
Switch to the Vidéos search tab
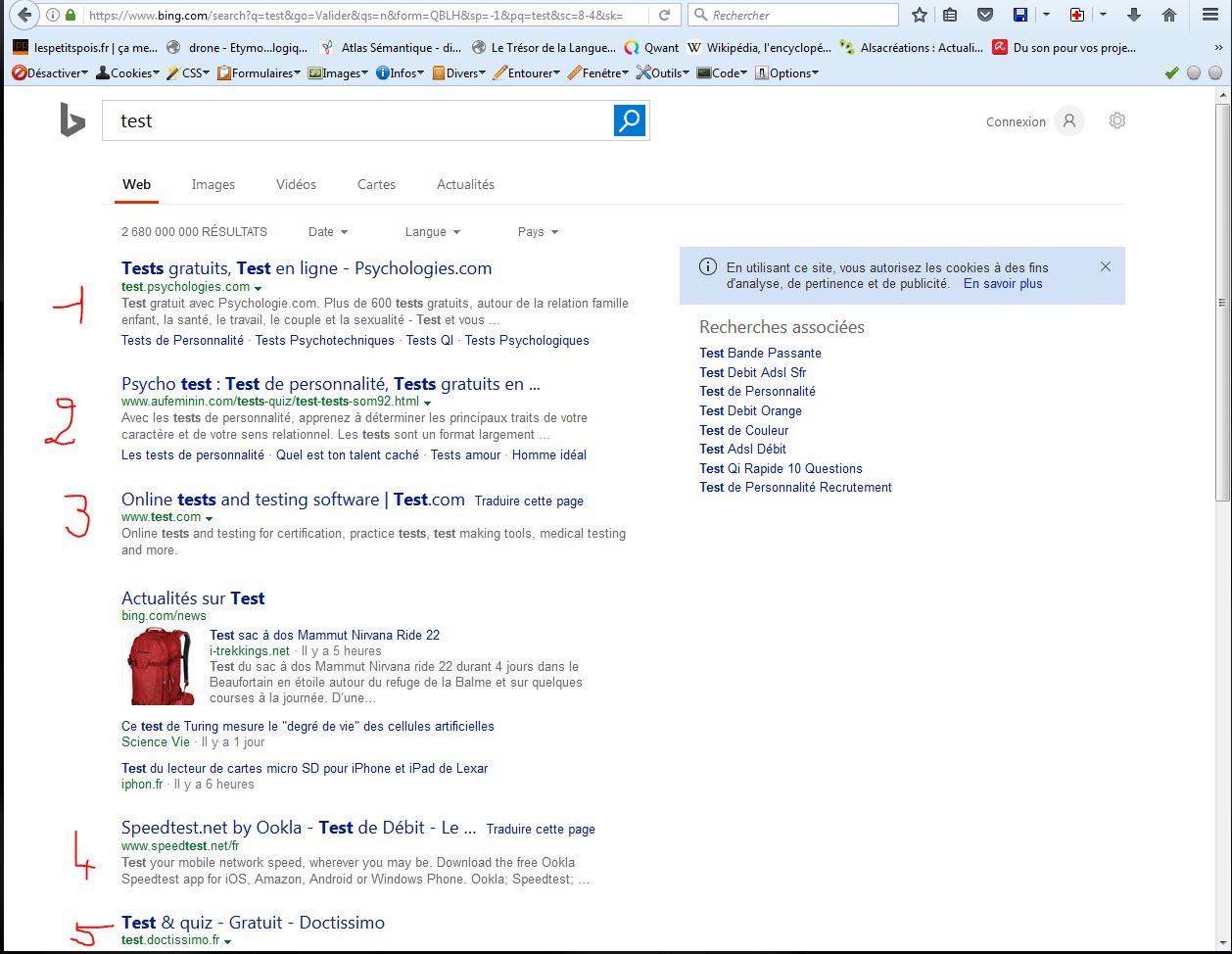point(296,184)
